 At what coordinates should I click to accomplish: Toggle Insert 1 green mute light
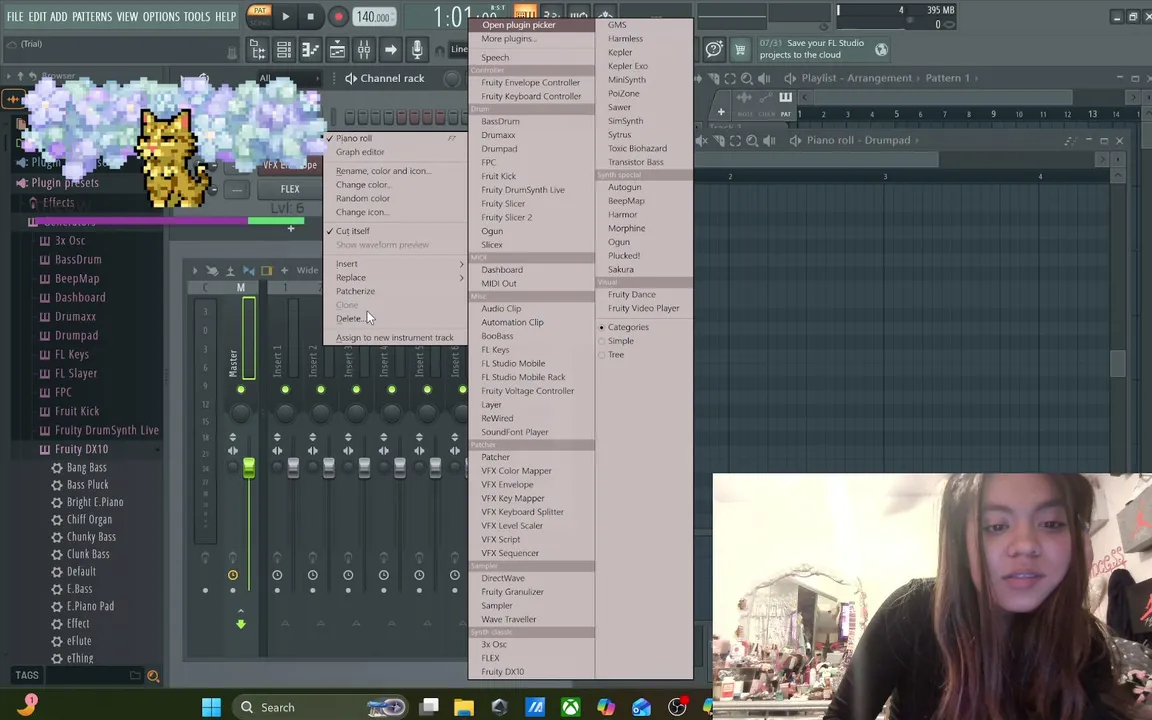point(285,389)
